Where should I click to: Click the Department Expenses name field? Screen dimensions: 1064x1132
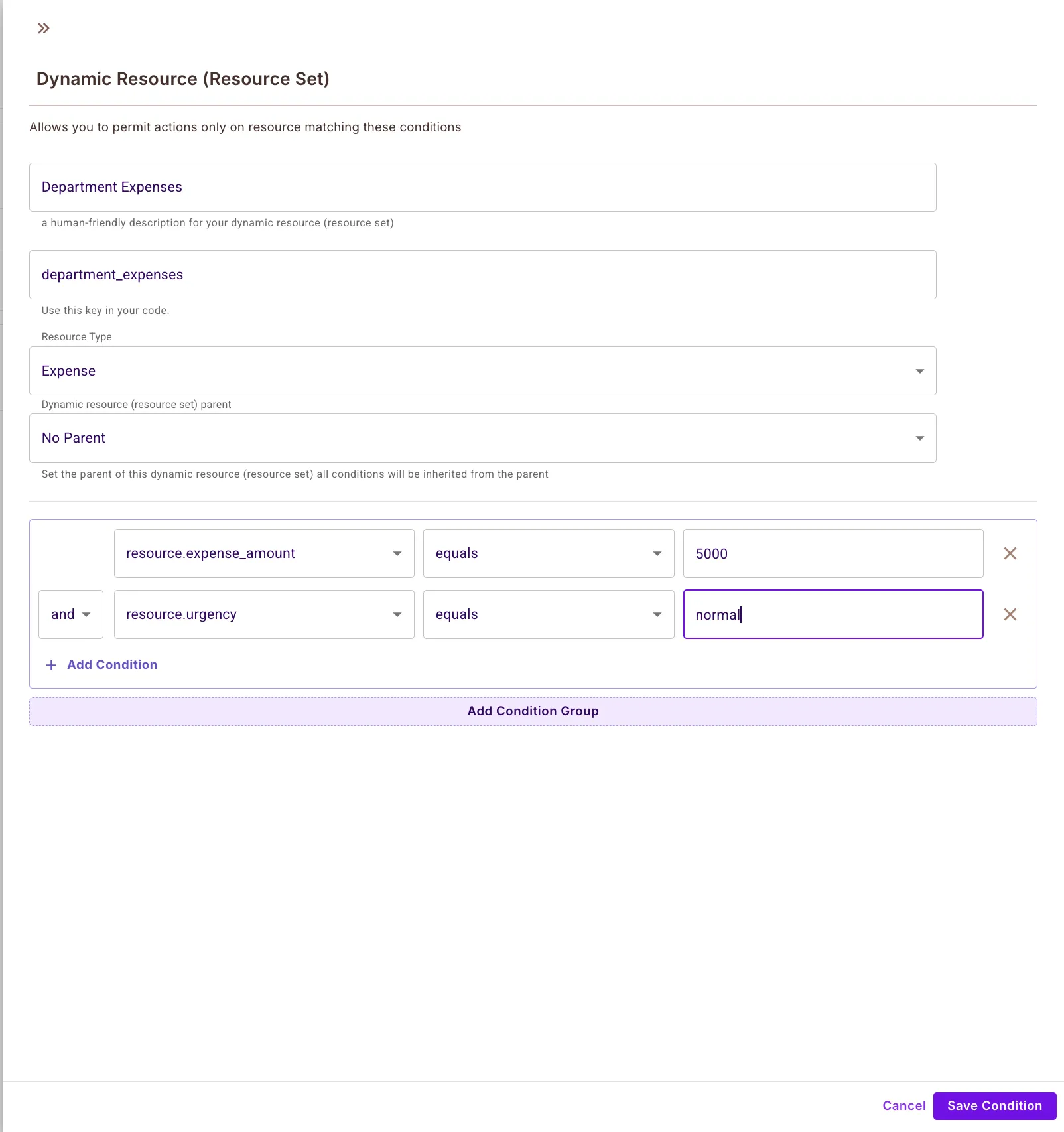(x=482, y=187)
